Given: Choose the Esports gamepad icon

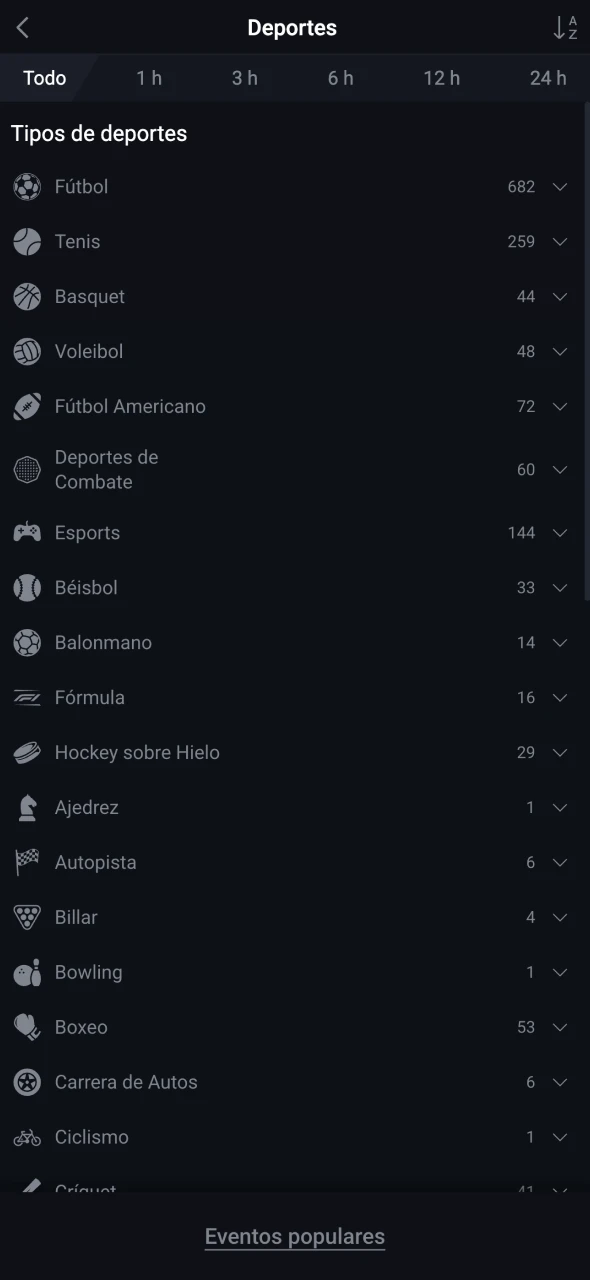Looking at the screenshot, I should (x=27, y=533).
